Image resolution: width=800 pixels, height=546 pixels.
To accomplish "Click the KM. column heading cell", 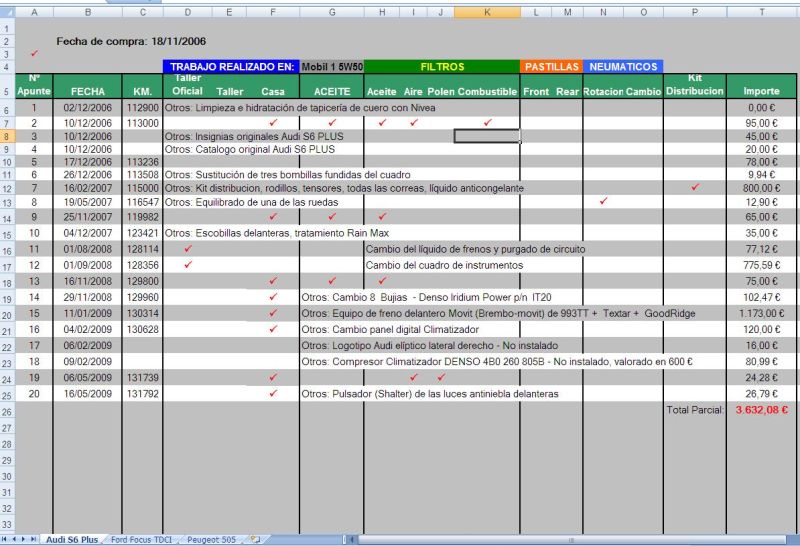I will (x=142, y=86).
